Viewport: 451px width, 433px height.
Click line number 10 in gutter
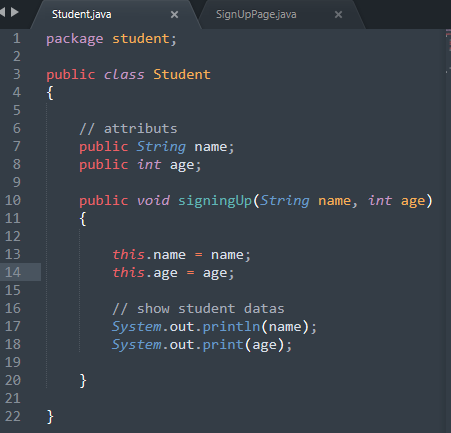13,200
